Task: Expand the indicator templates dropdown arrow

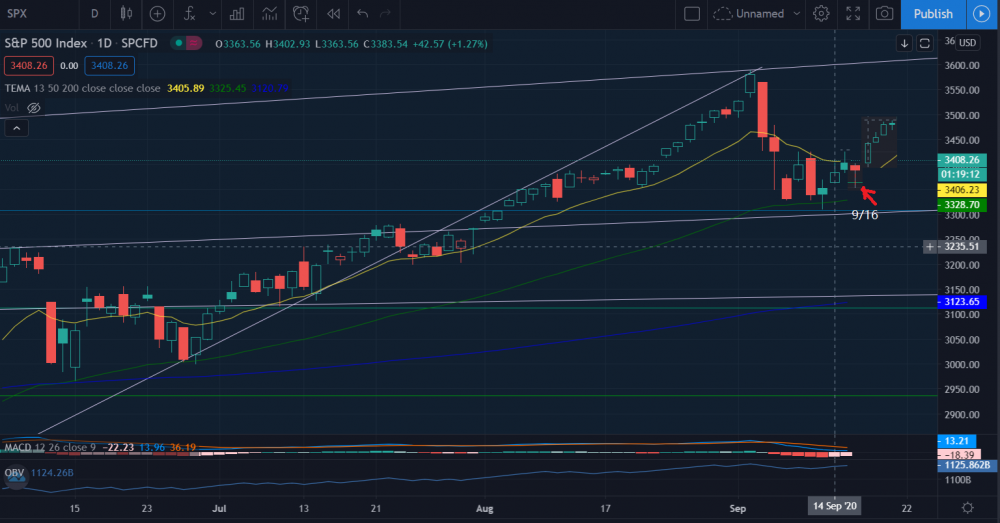Action: 211,14
